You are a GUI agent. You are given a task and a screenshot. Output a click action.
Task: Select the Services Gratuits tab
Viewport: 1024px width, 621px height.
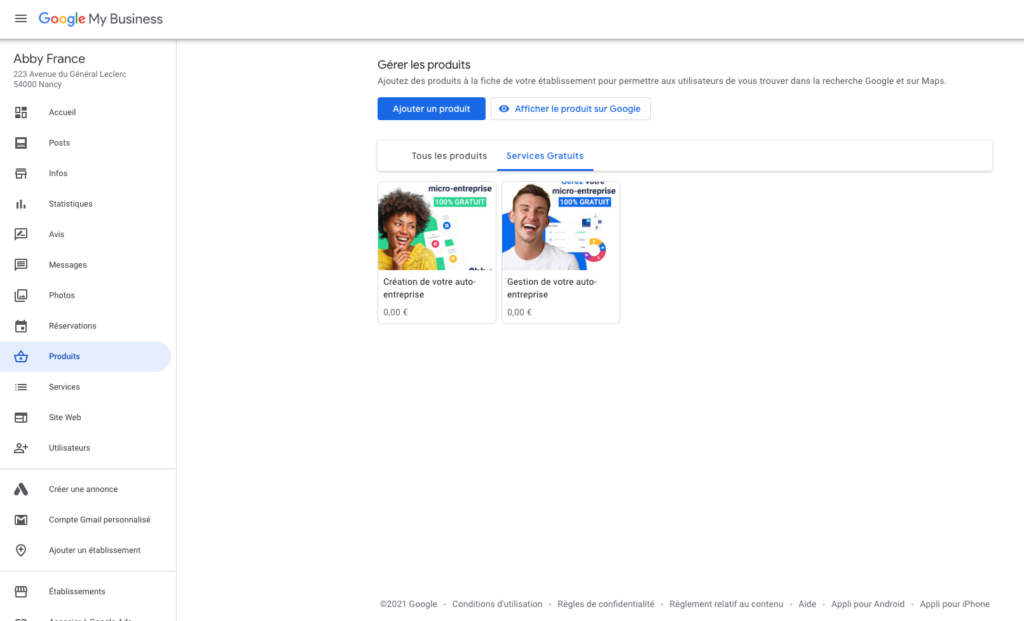click(545, 156)
